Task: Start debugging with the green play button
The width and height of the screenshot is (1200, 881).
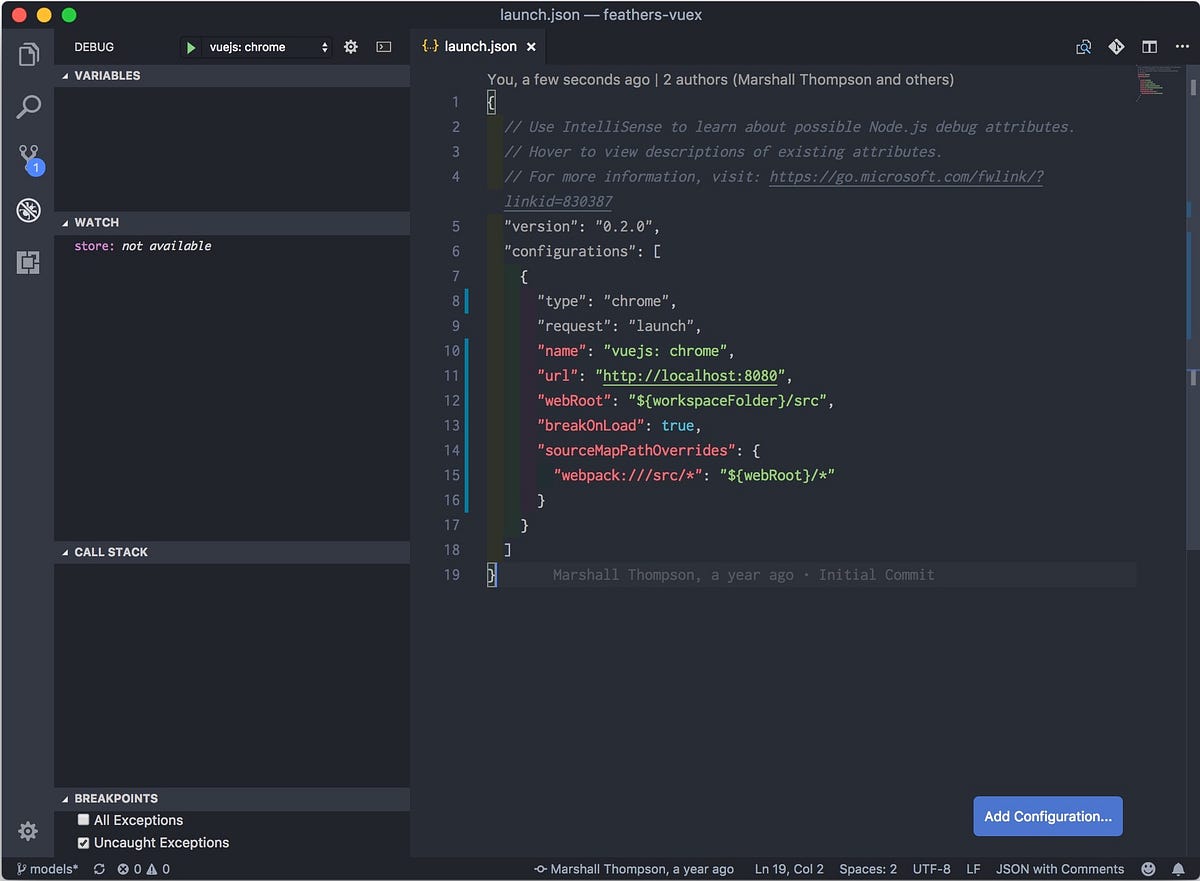Action: [x=190, y=46]
